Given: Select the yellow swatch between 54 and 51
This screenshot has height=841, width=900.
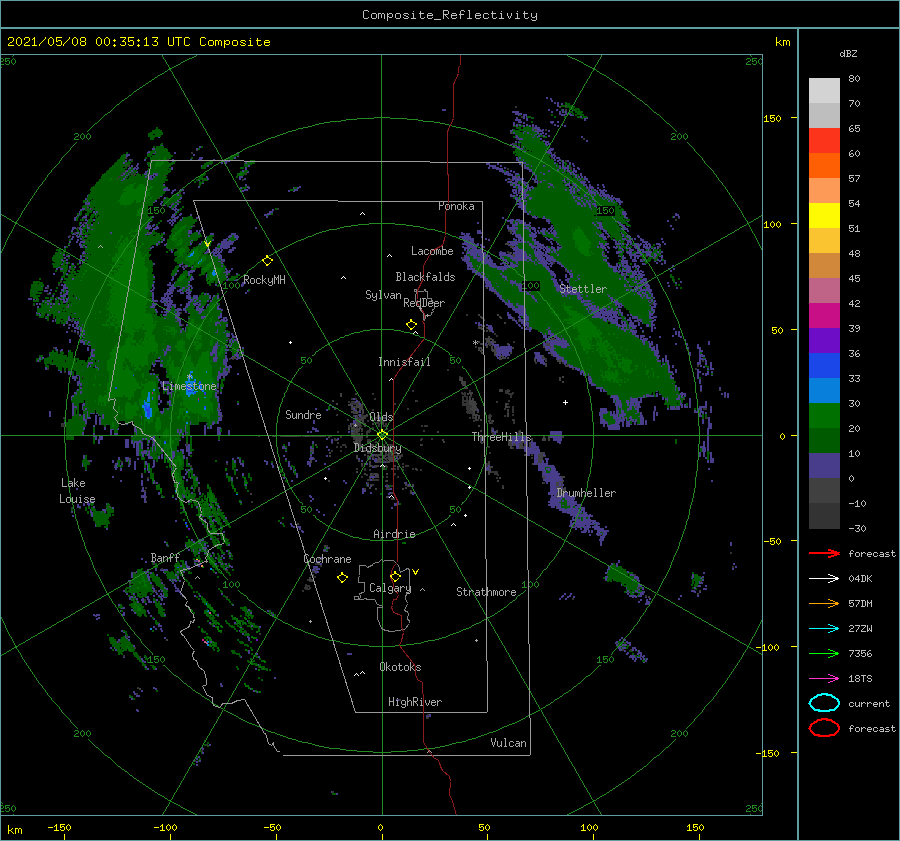Looking at the screenshot, I should click(824, 216).
